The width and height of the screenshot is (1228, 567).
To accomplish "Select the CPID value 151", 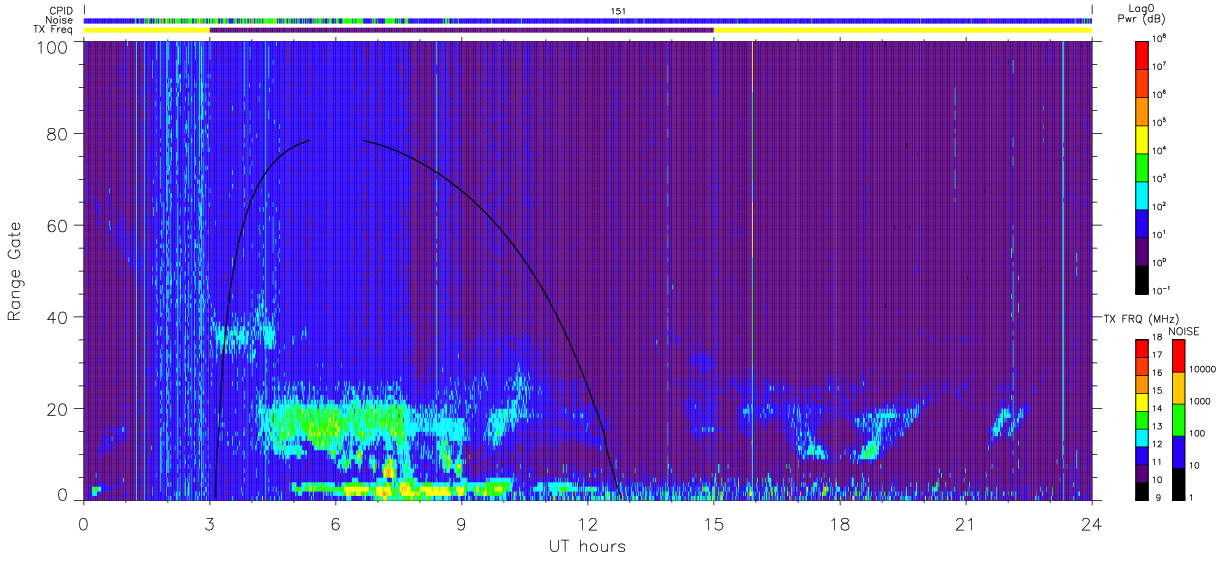I will pos(618,11).
